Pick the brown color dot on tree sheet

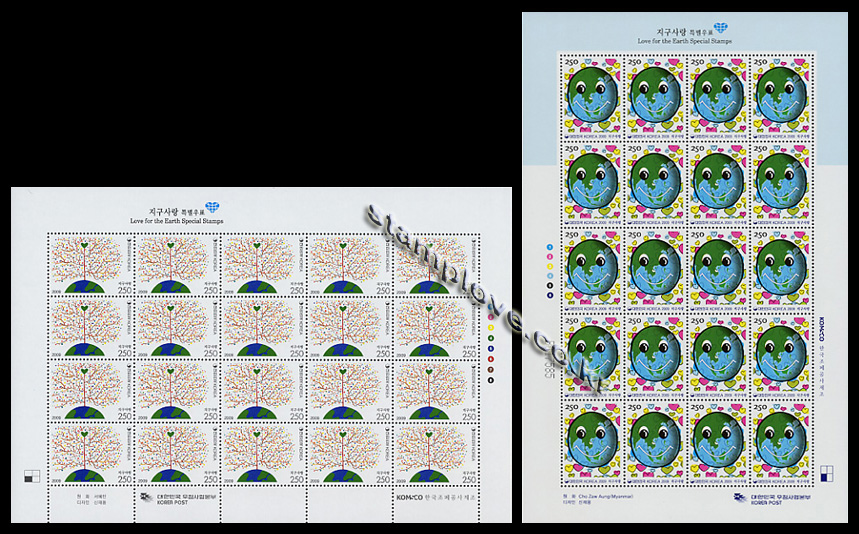click(x=490, y=370)
